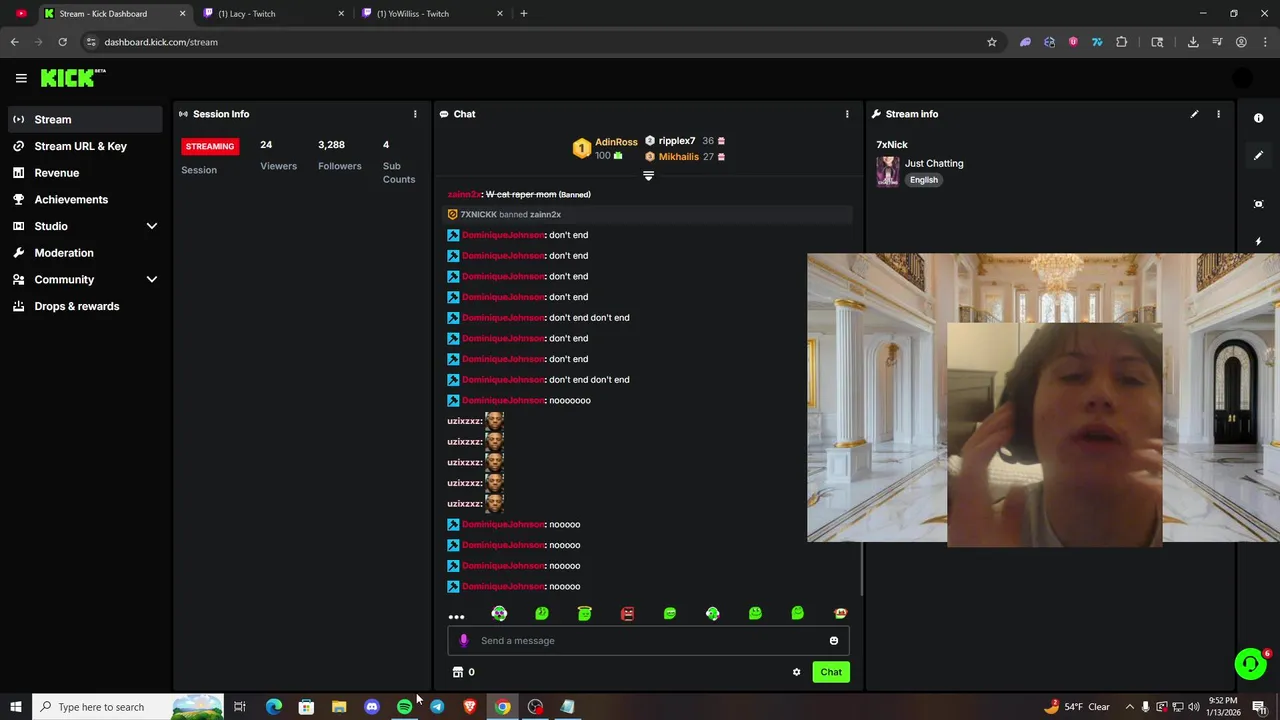Click the Kick logo

(x=72, y=78)
